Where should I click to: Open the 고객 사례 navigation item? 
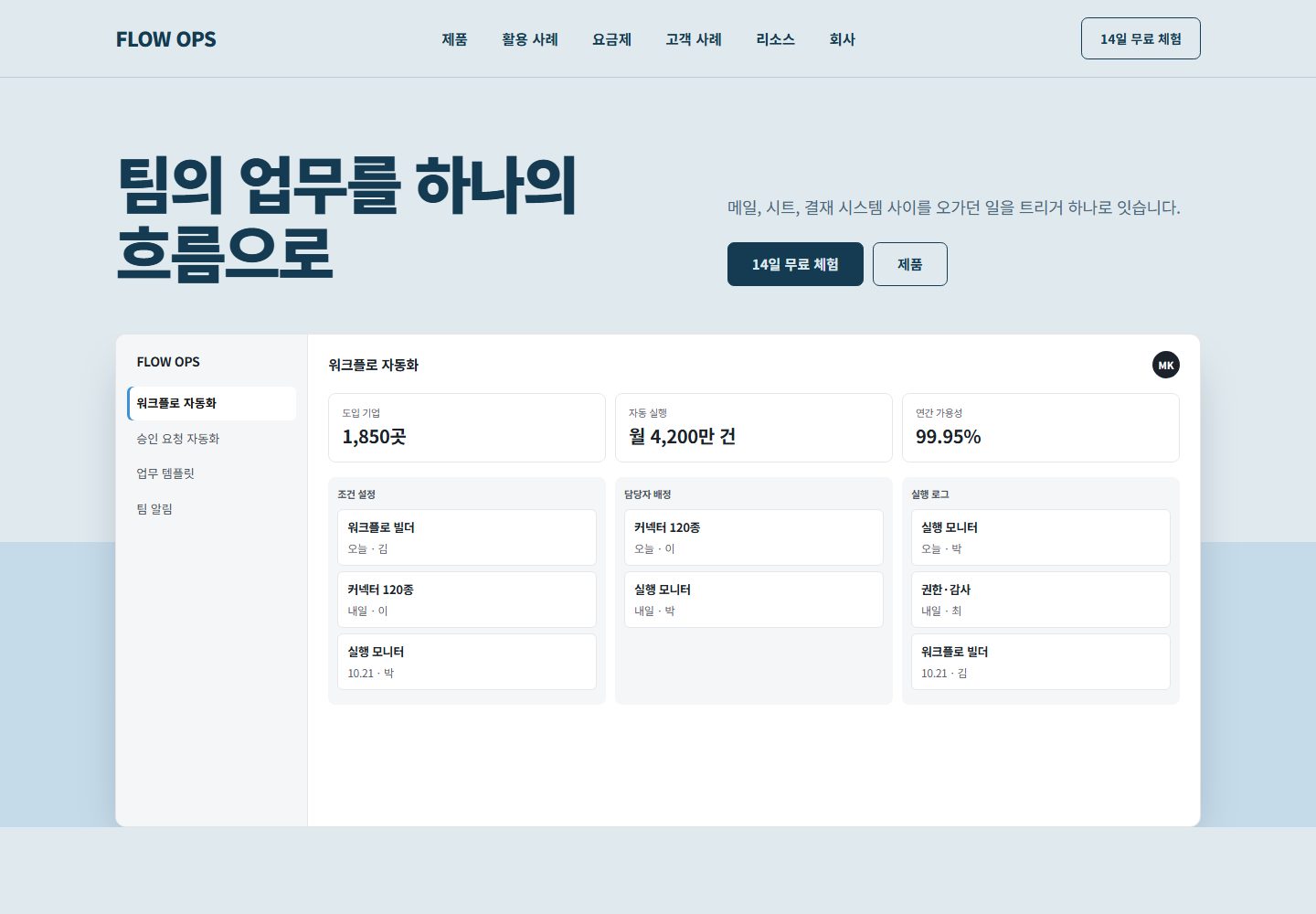click(694, 39)
